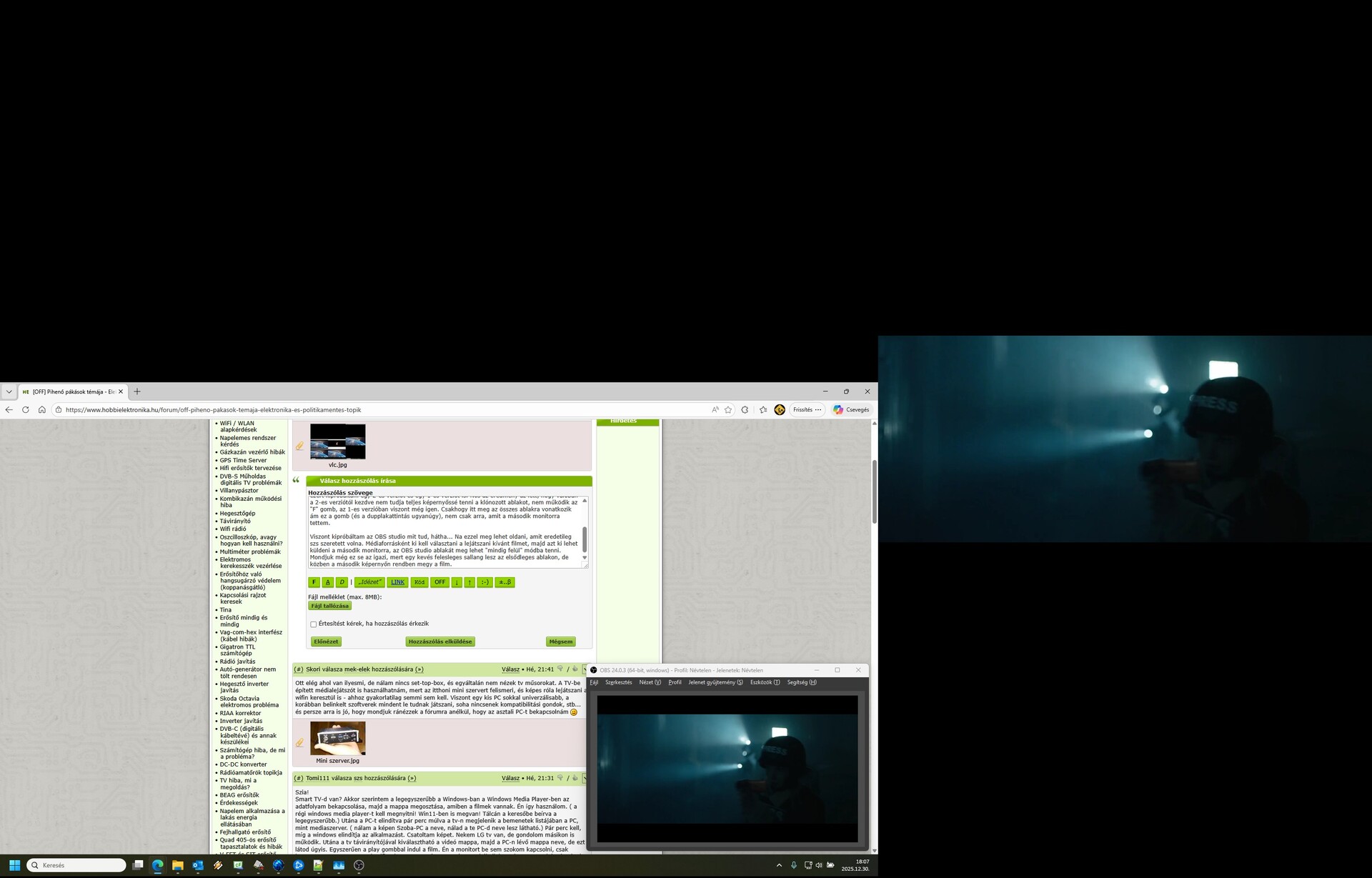Image resolution: width=1372 pixels, height=878 pixels.
Task: Open the tab list dropdown arrow
Action: (x=9, y=391)
